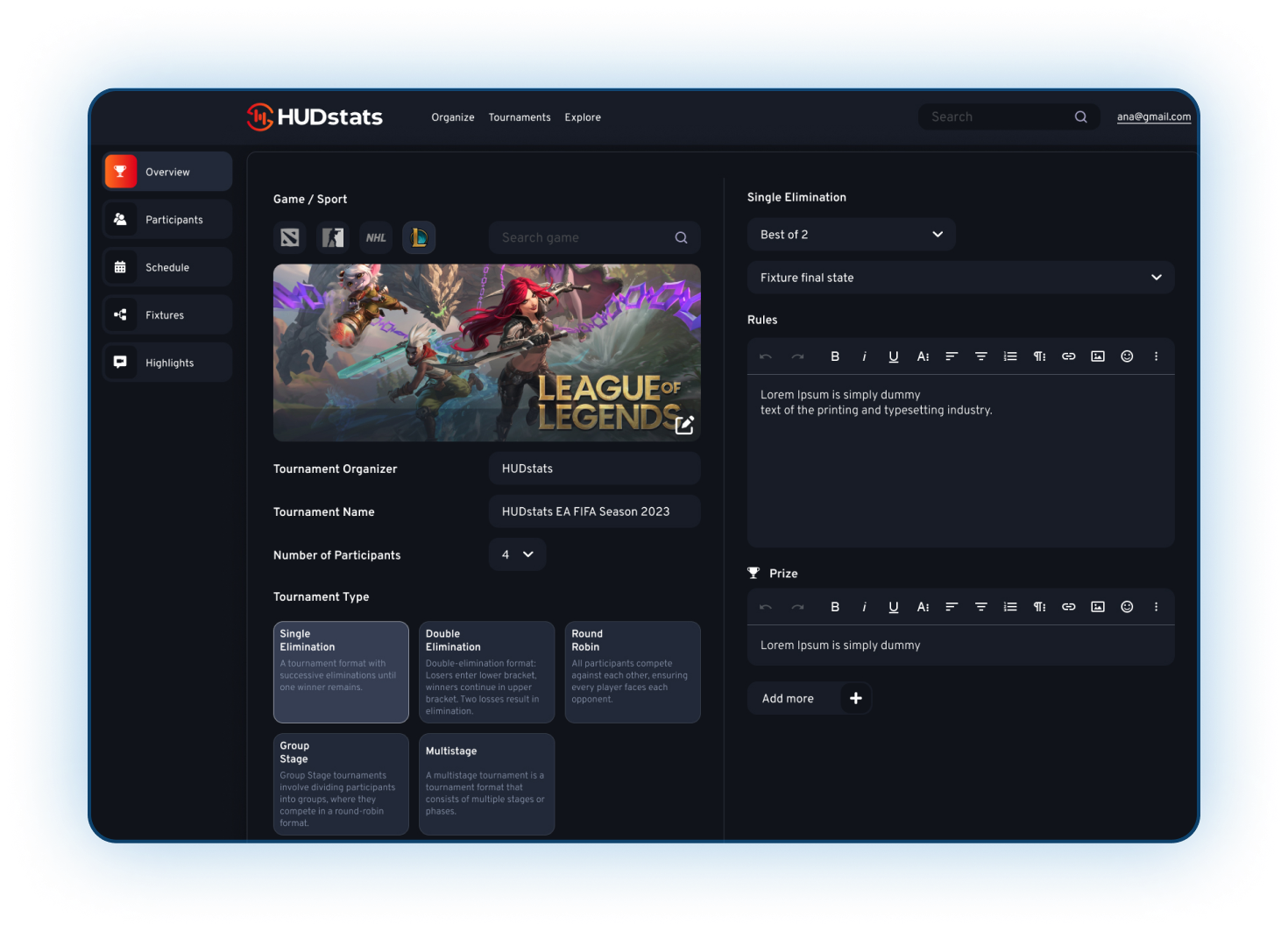Set left alignment in Rules editor
This screenshot has width=1288, height=931.
coord(952,356)
